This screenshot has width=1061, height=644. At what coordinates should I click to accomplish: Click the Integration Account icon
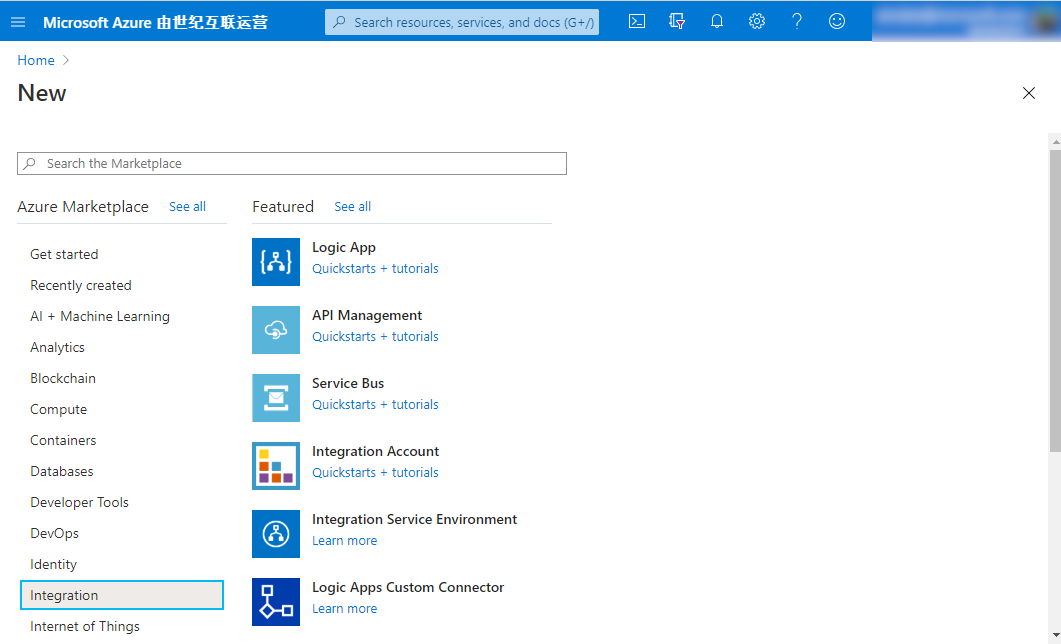[x=276, y=466]
